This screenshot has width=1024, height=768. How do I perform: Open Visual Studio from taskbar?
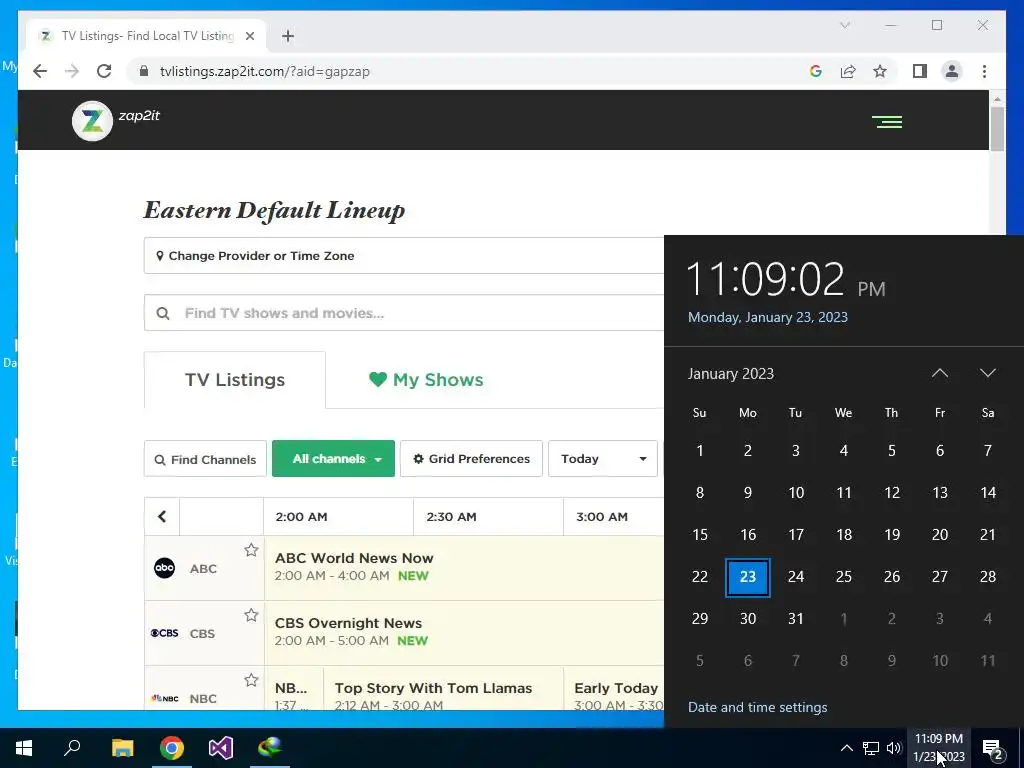pyautogui.click(x=221, y=748)
